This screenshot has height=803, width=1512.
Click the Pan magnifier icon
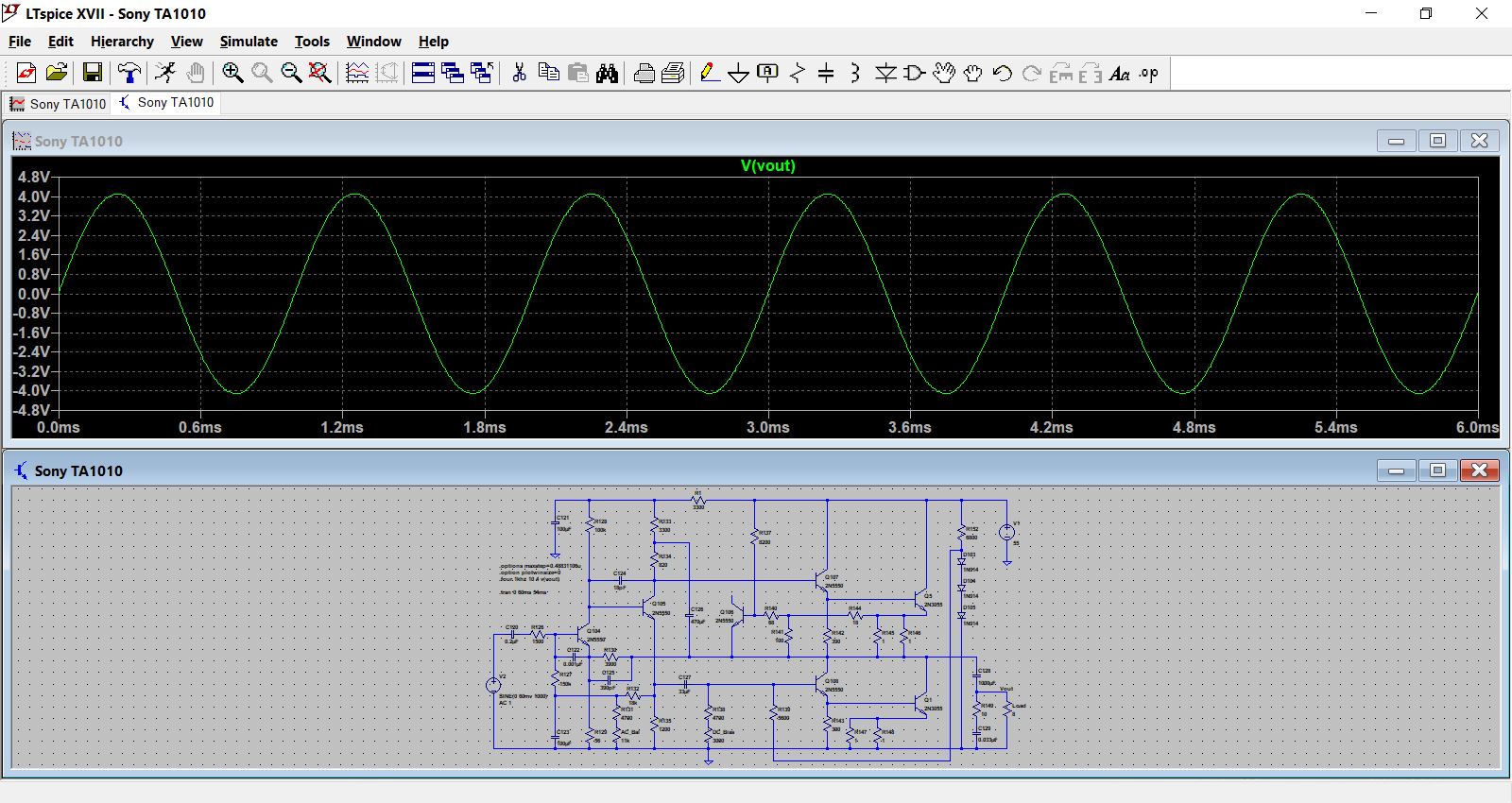pyautogui.click(x=262, y=73)
